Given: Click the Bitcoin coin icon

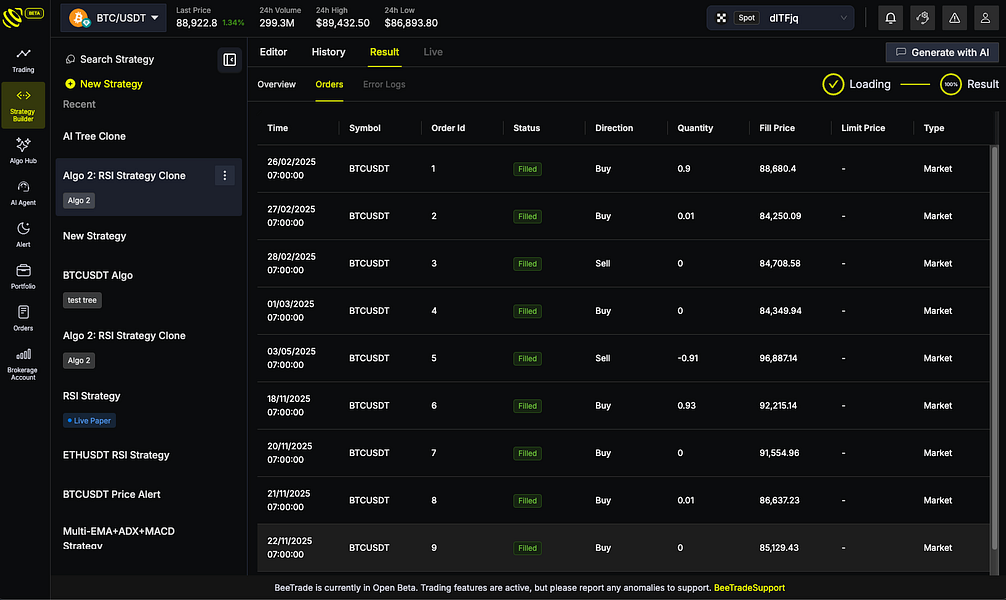Looking at the screenshot, I should click(79, 18).
